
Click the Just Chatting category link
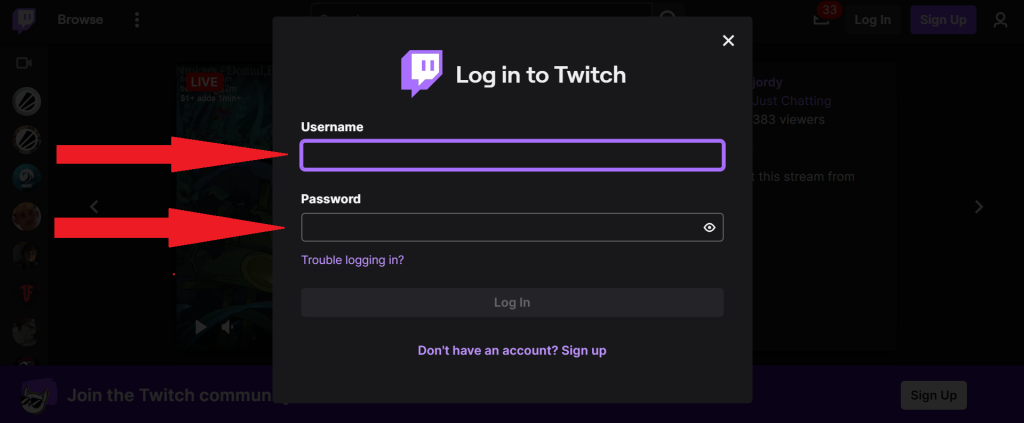791,101
